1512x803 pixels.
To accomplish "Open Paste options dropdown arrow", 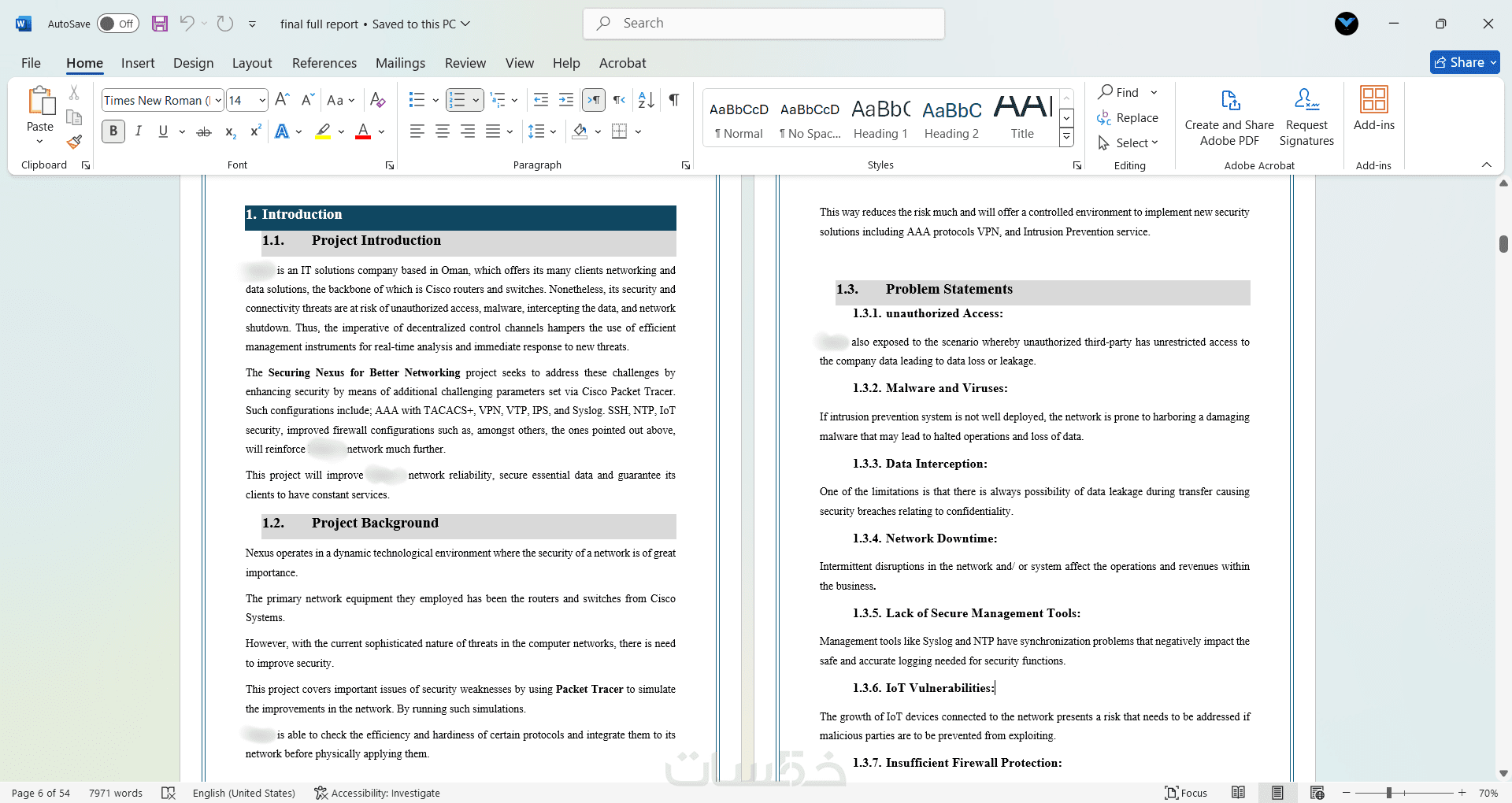I will click(40, 142).
